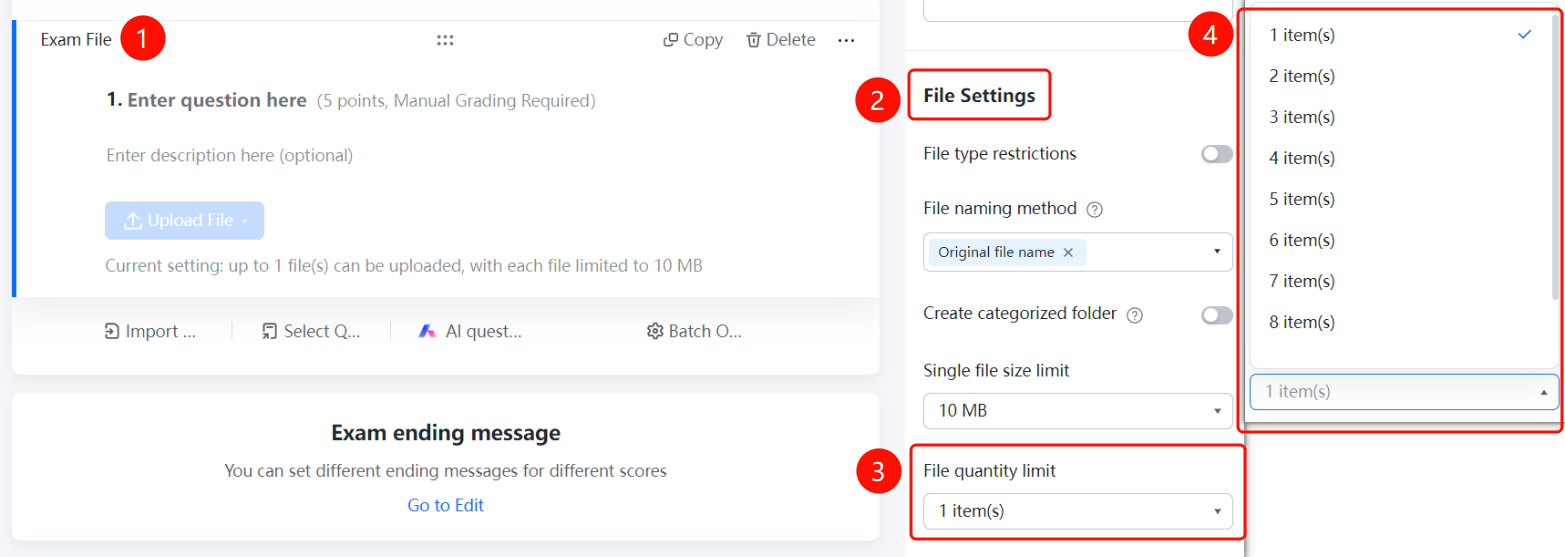Click the AI question logo icon
The height and width of the screenshot is (557, 1565).
click(x=427, y=331)
